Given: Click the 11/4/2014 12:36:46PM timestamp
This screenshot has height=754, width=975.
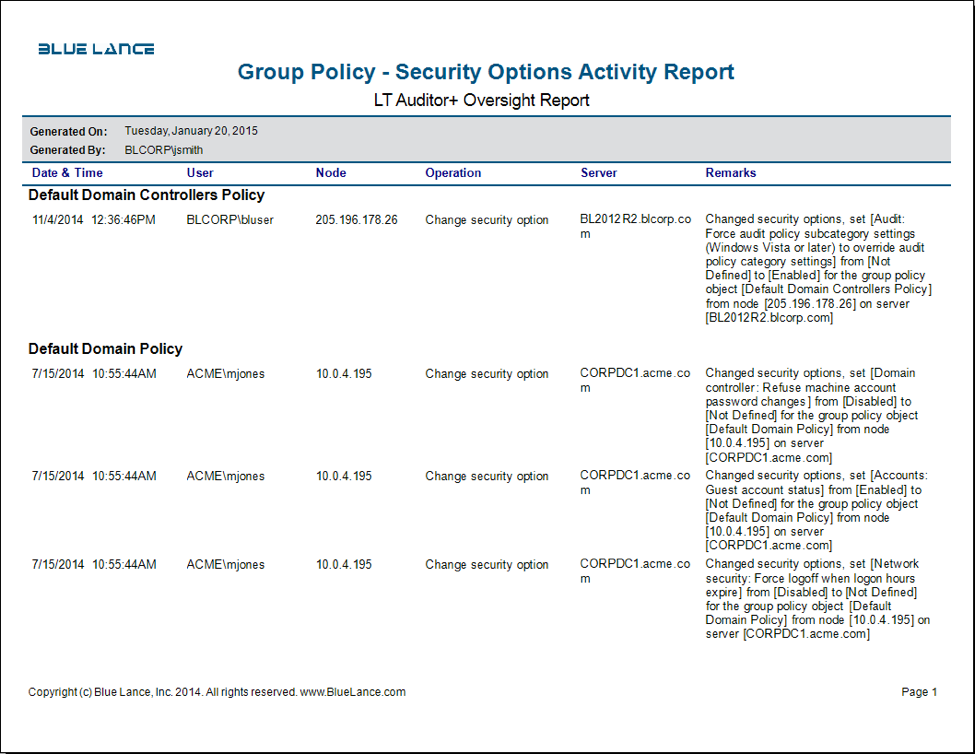Looking at the screenshot, I should click(x=94, y=220).
